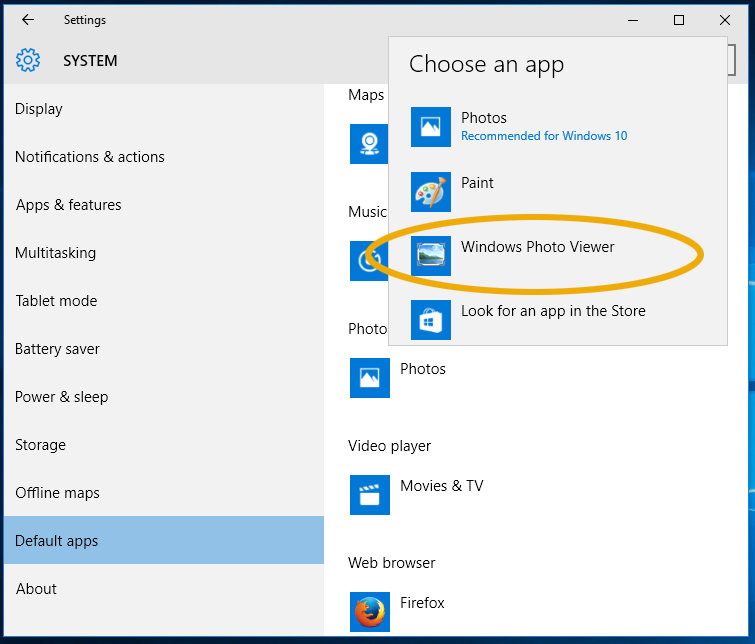Screen dimensions: 755x644
Task: Click the Music player app icon
Action: tap(369, 261)
